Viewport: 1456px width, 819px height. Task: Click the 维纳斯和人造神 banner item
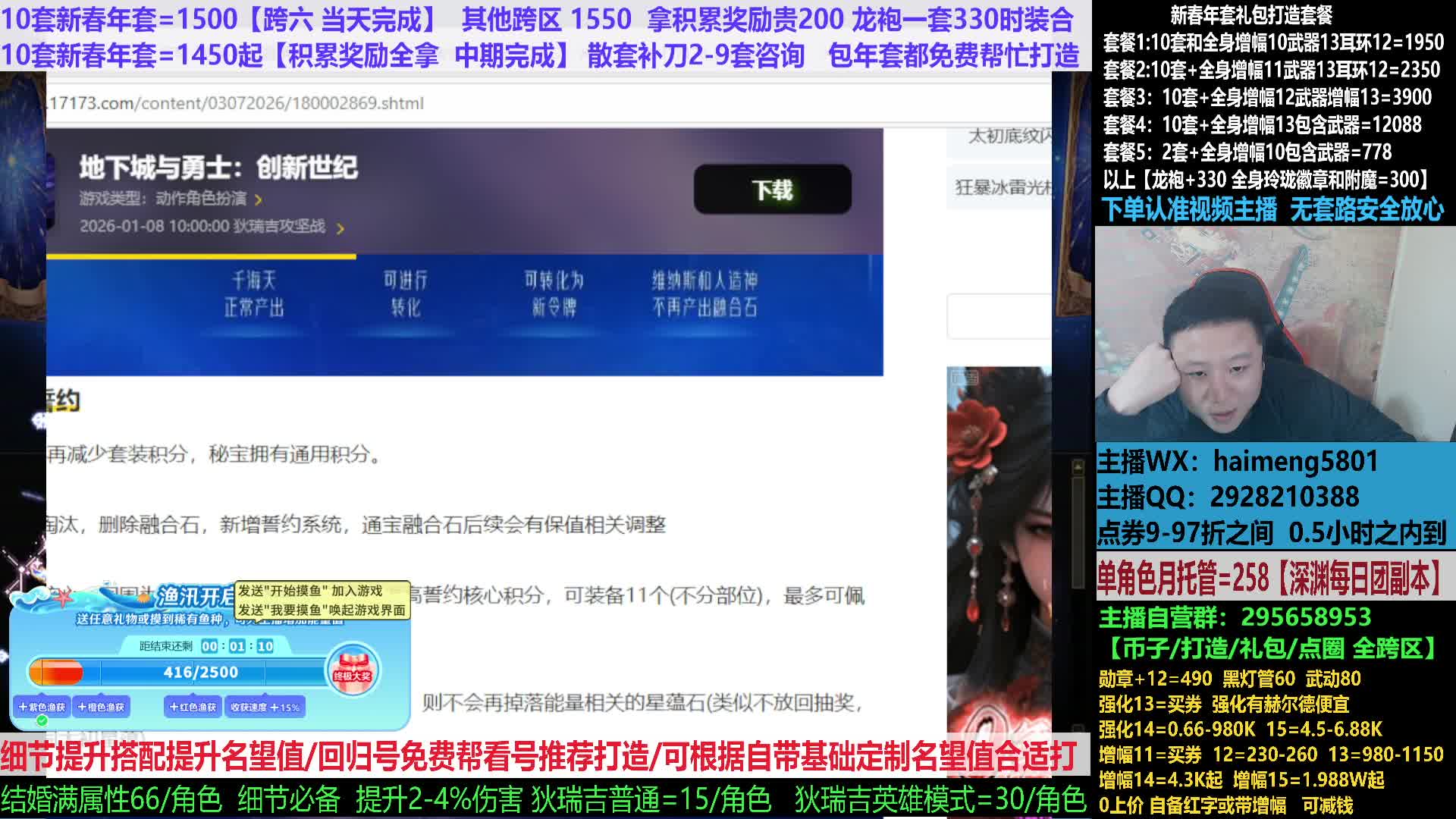click(704, 294)
